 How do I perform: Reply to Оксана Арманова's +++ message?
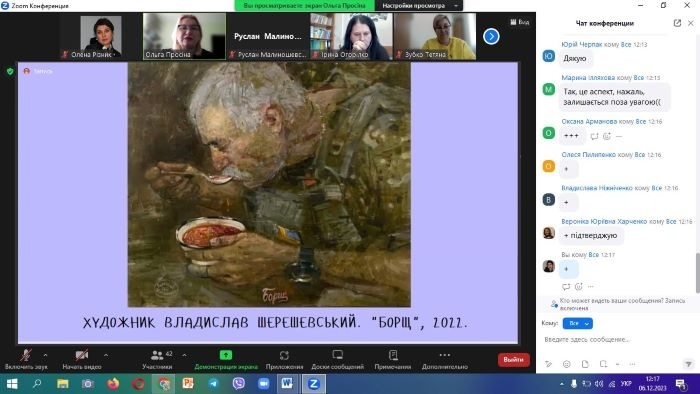point(594,137)
